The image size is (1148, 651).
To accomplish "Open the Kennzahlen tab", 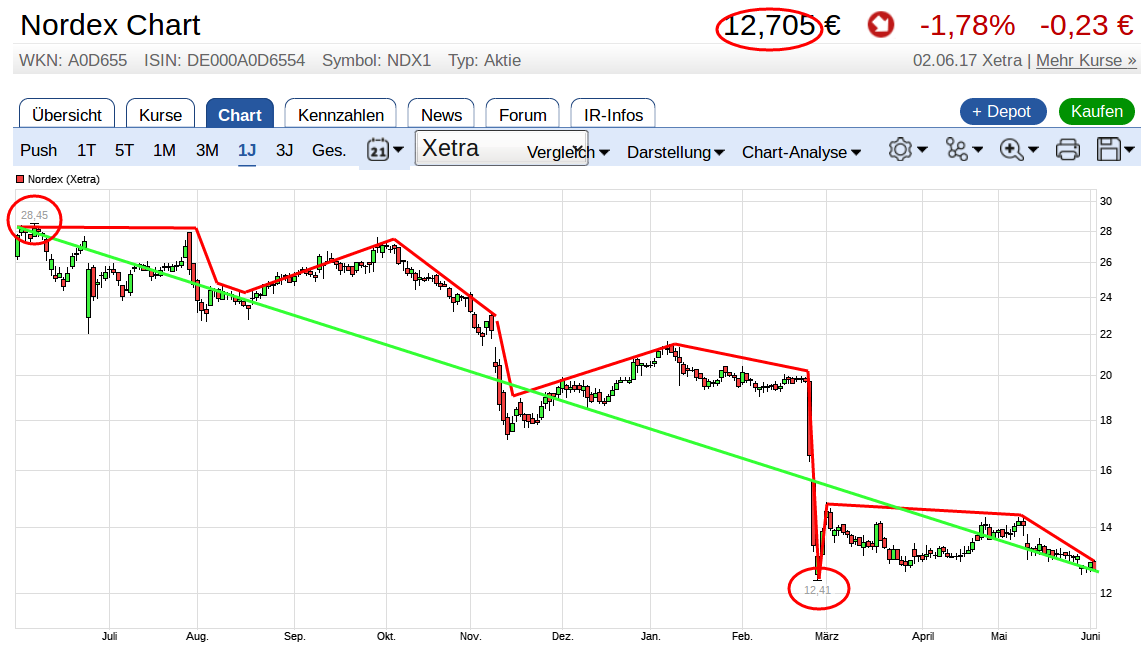I will point(340,114).
